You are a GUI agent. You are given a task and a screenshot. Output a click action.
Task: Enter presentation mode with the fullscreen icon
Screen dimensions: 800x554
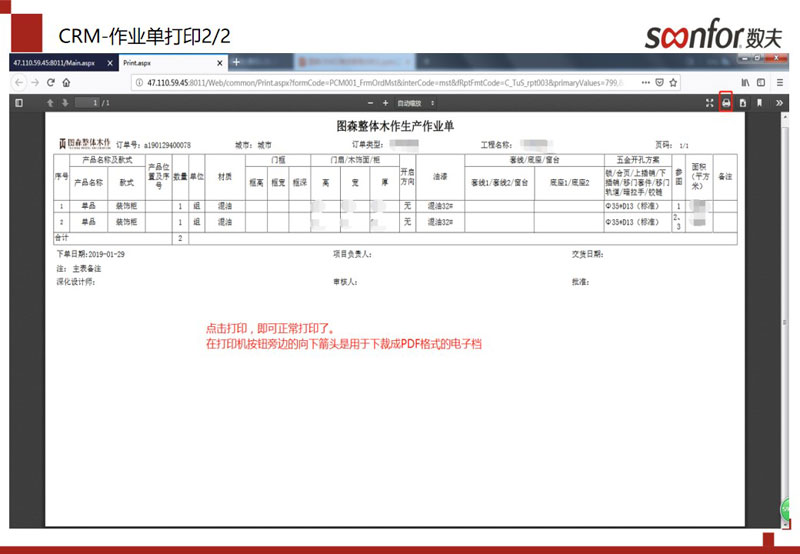click(710, 103)
